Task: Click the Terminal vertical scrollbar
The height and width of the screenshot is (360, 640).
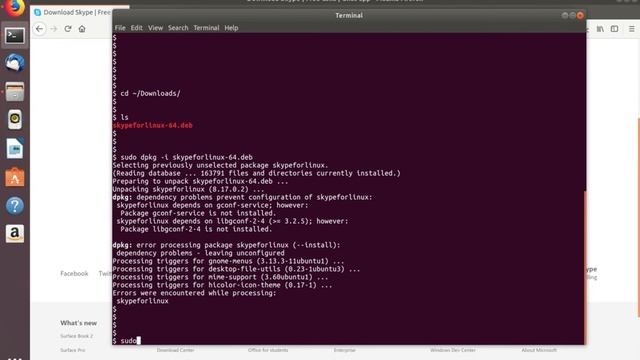Action: pyautogui.click(x=584, y=267)
